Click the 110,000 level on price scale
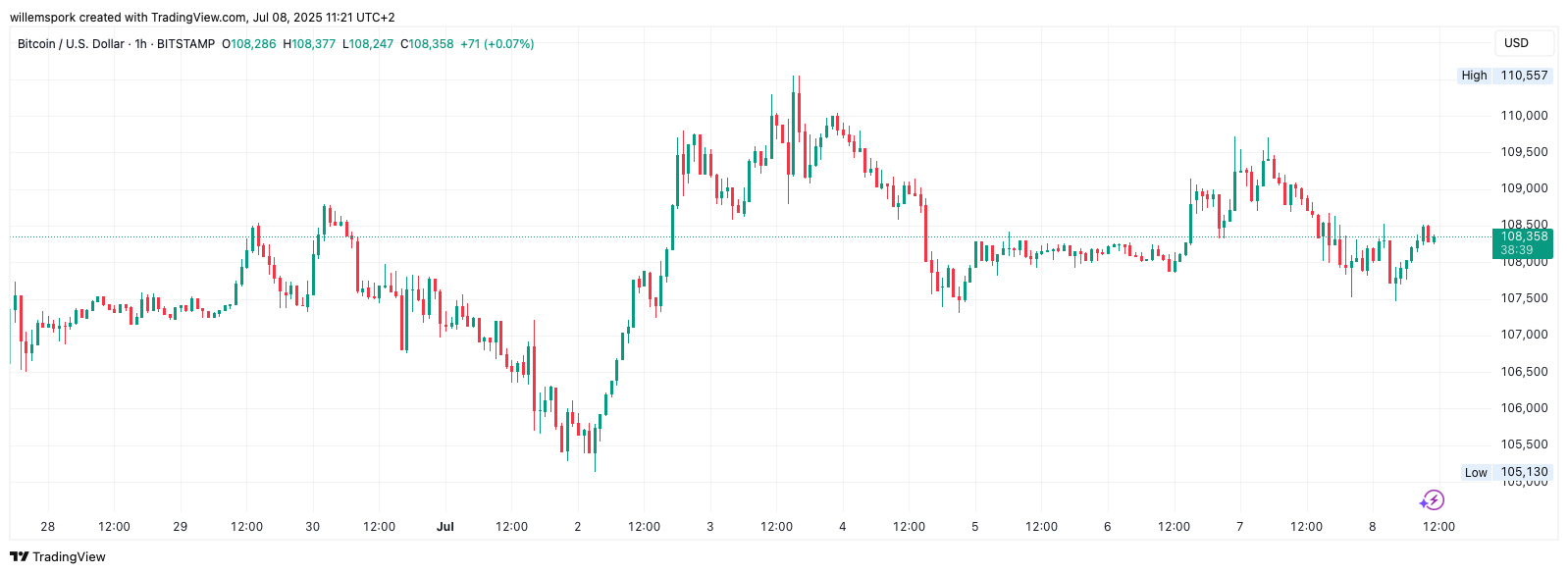This screenshot has height=574, width=1568. (x=1524, y=116)
